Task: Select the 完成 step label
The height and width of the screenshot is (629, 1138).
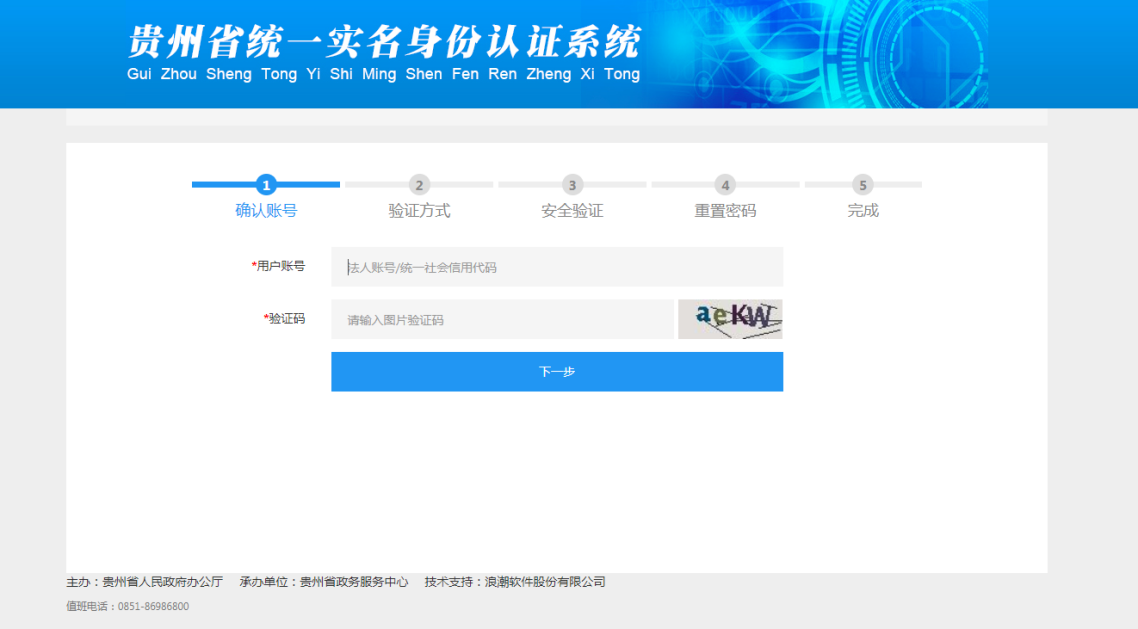Action: pyautogui.click(x=862, y=211)
